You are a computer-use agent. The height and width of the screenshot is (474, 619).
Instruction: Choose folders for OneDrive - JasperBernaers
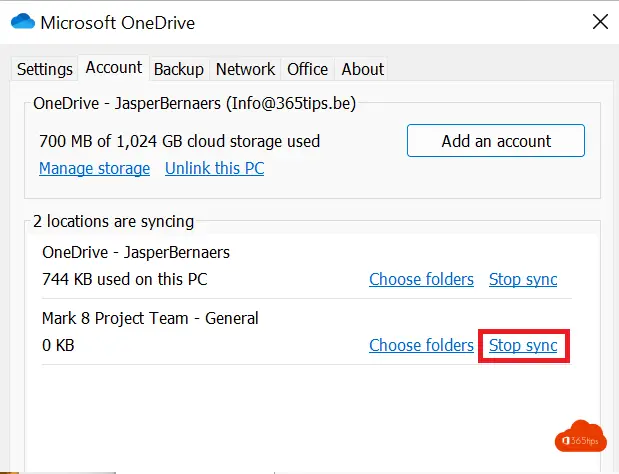click(421, 279)
